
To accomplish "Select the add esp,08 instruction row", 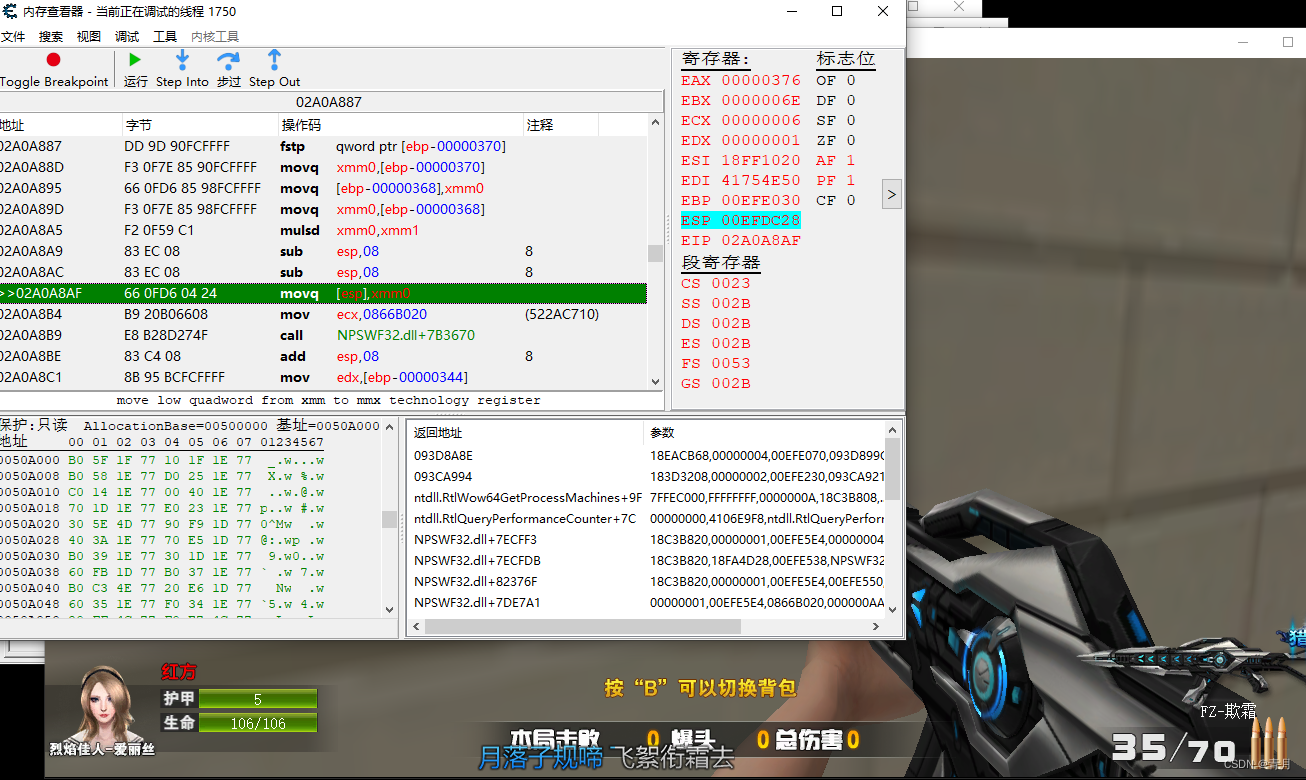I will click(324, 356).
